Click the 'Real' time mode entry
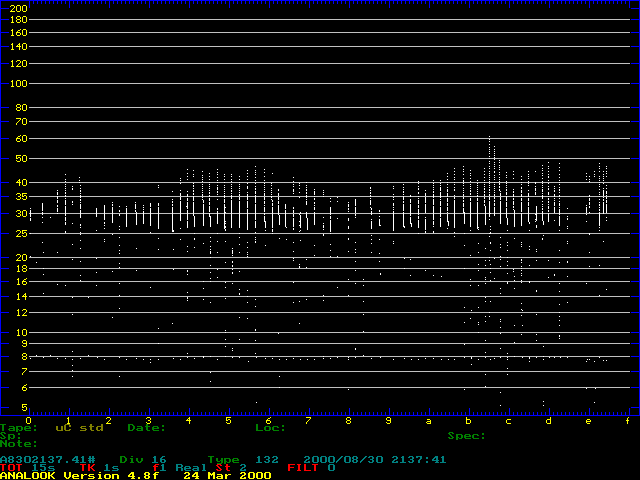This screenshot has height=480, width=640. point(191,468)
